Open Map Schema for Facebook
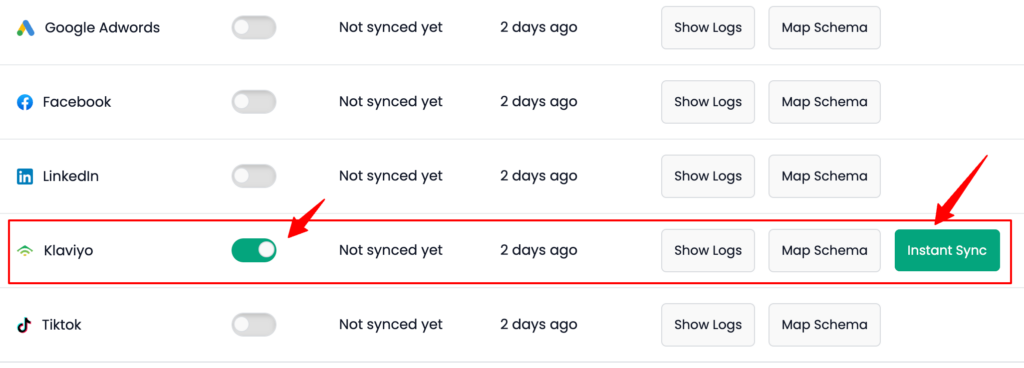The width and height of the screenshot is (1024, 368). pyautogui.click(x=825, y=102)
